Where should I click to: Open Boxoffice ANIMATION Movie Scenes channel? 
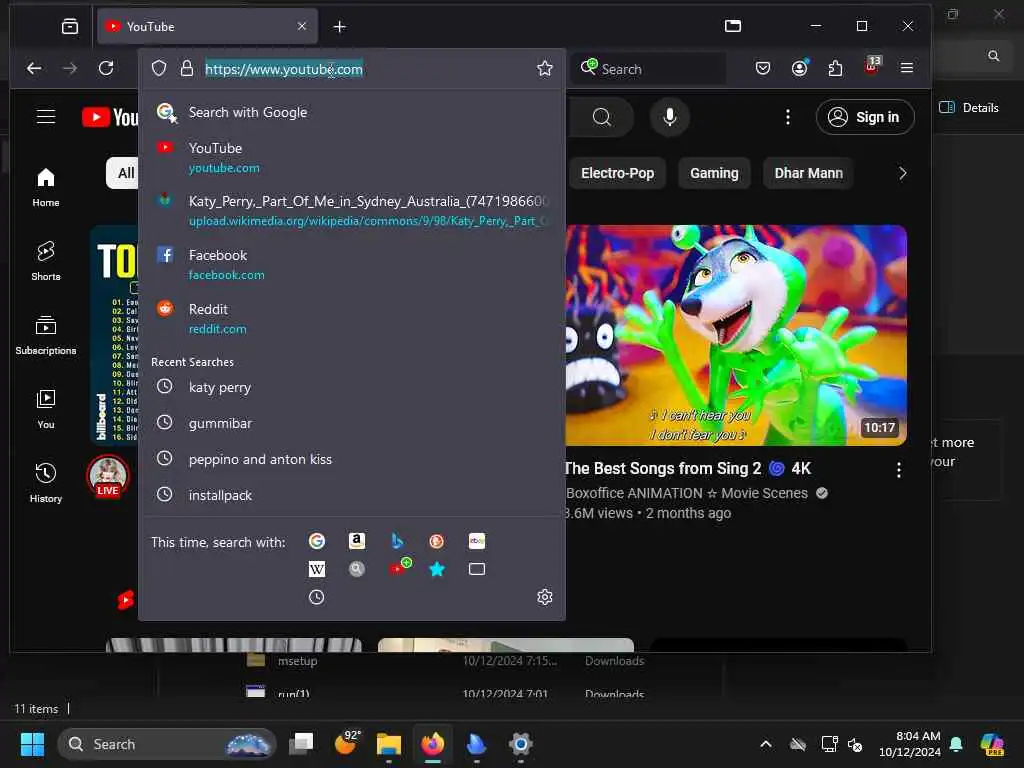[687, 493]
